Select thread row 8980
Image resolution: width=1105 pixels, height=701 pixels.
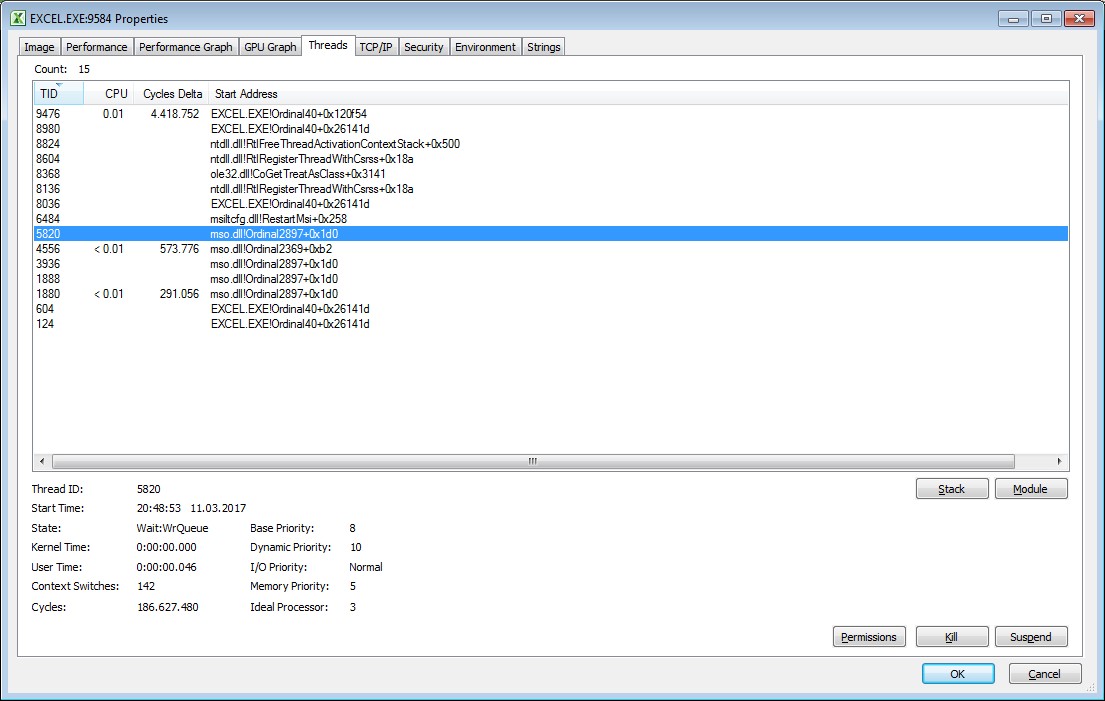551,129
